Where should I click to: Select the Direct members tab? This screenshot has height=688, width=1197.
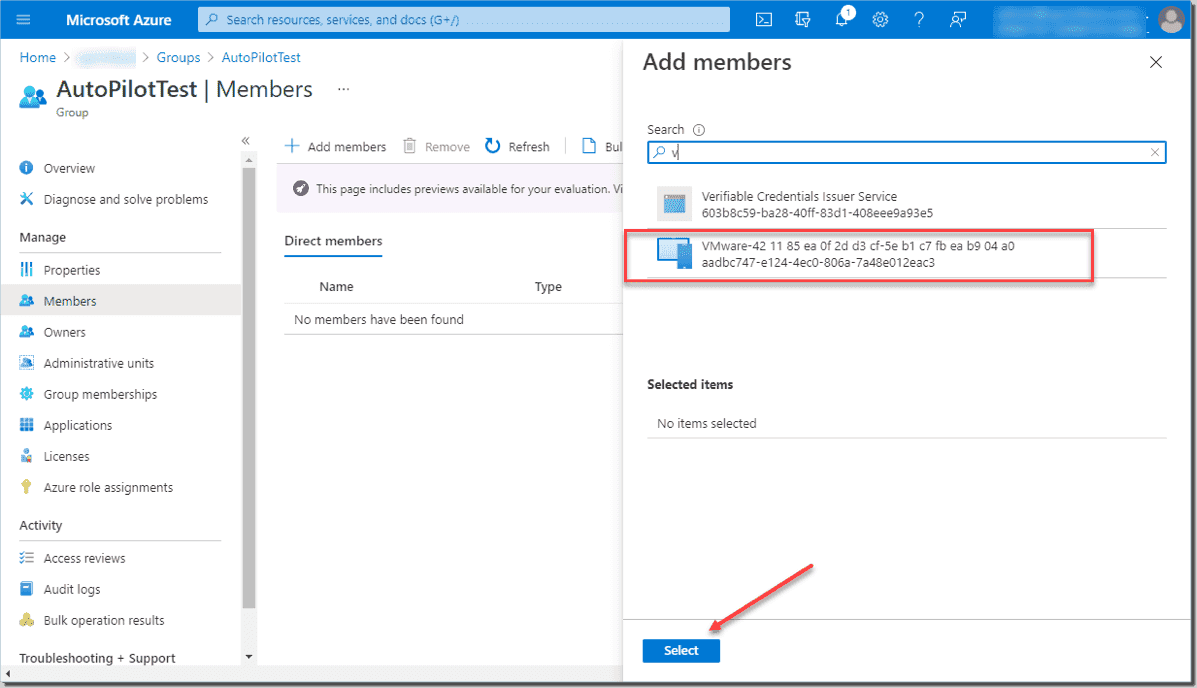click(333, 241)
